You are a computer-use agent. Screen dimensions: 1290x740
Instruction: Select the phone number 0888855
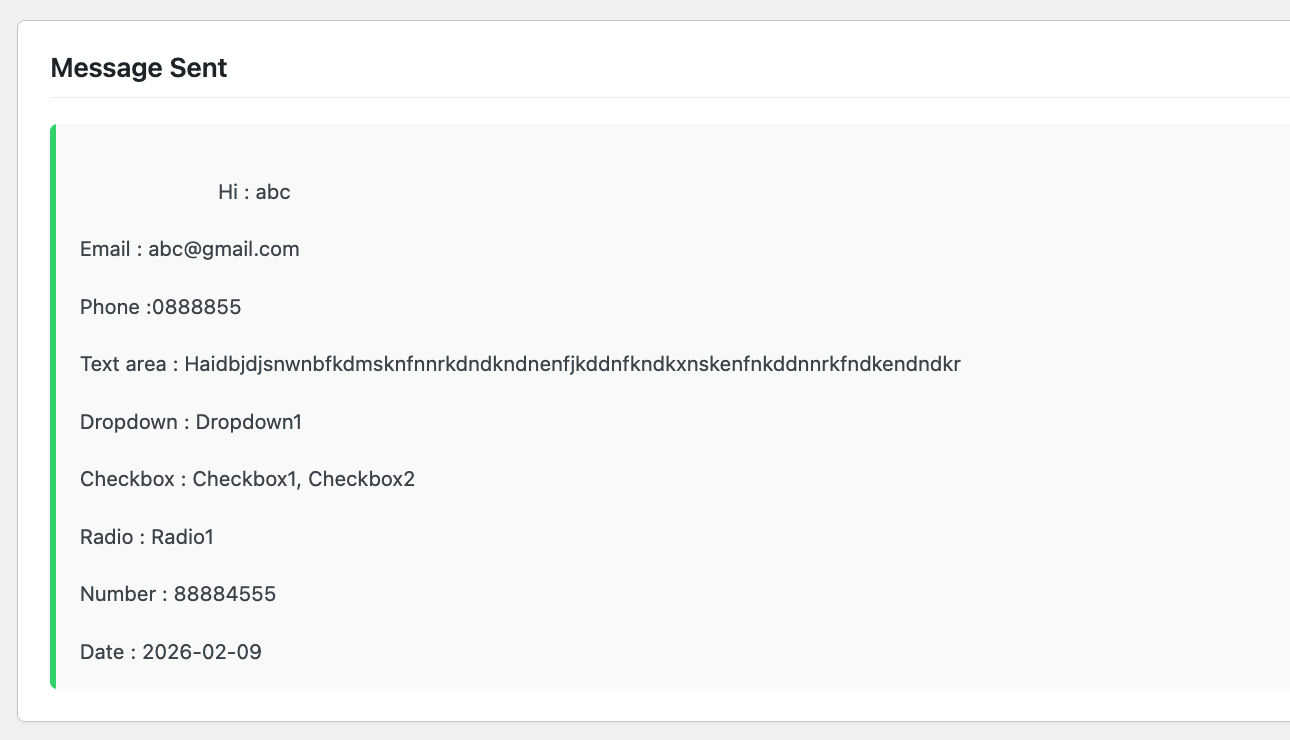pyautogui.click(x=197, y=307)
